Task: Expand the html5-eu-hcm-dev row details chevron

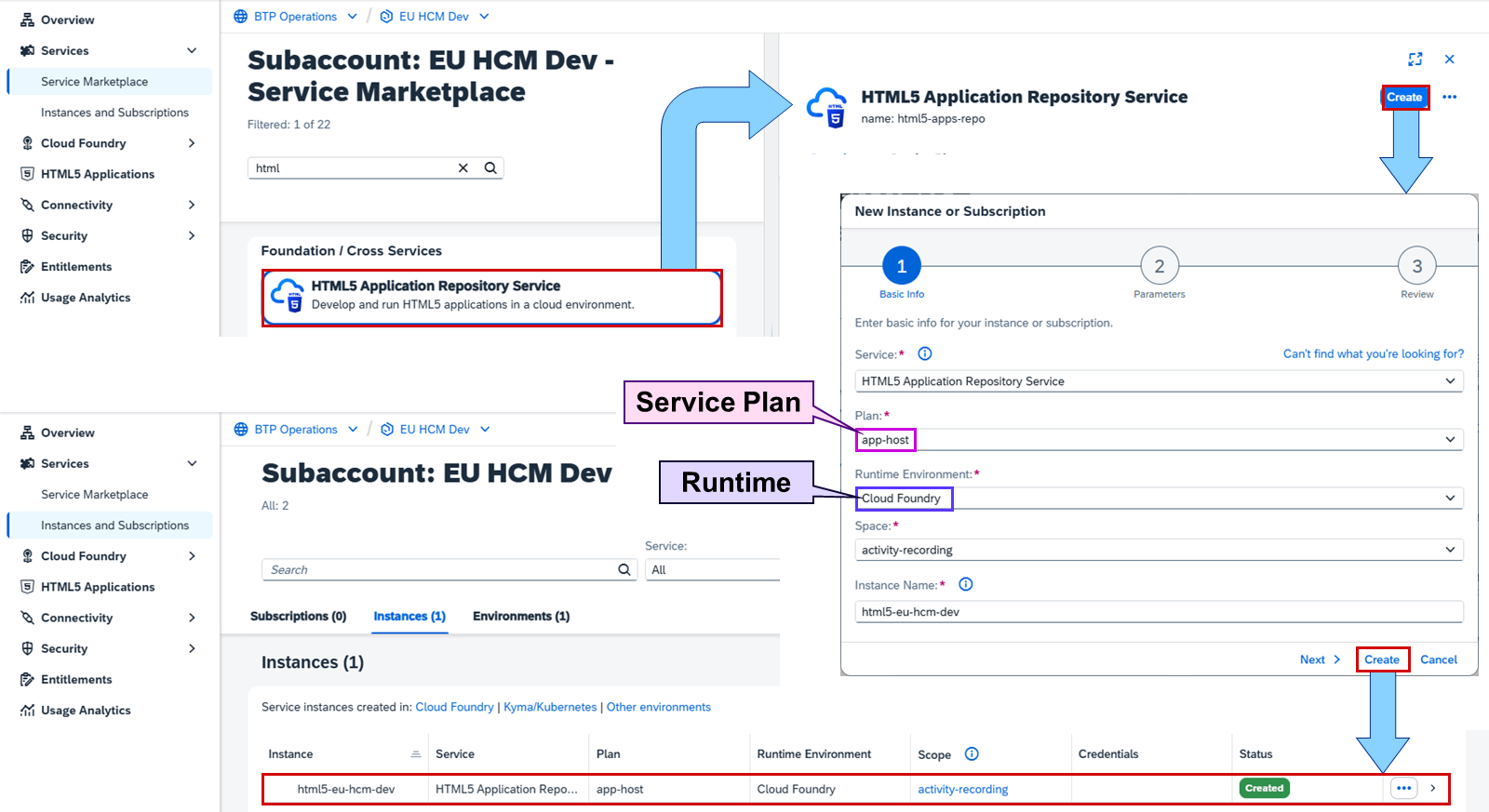Action: [x=1433, y=788]
